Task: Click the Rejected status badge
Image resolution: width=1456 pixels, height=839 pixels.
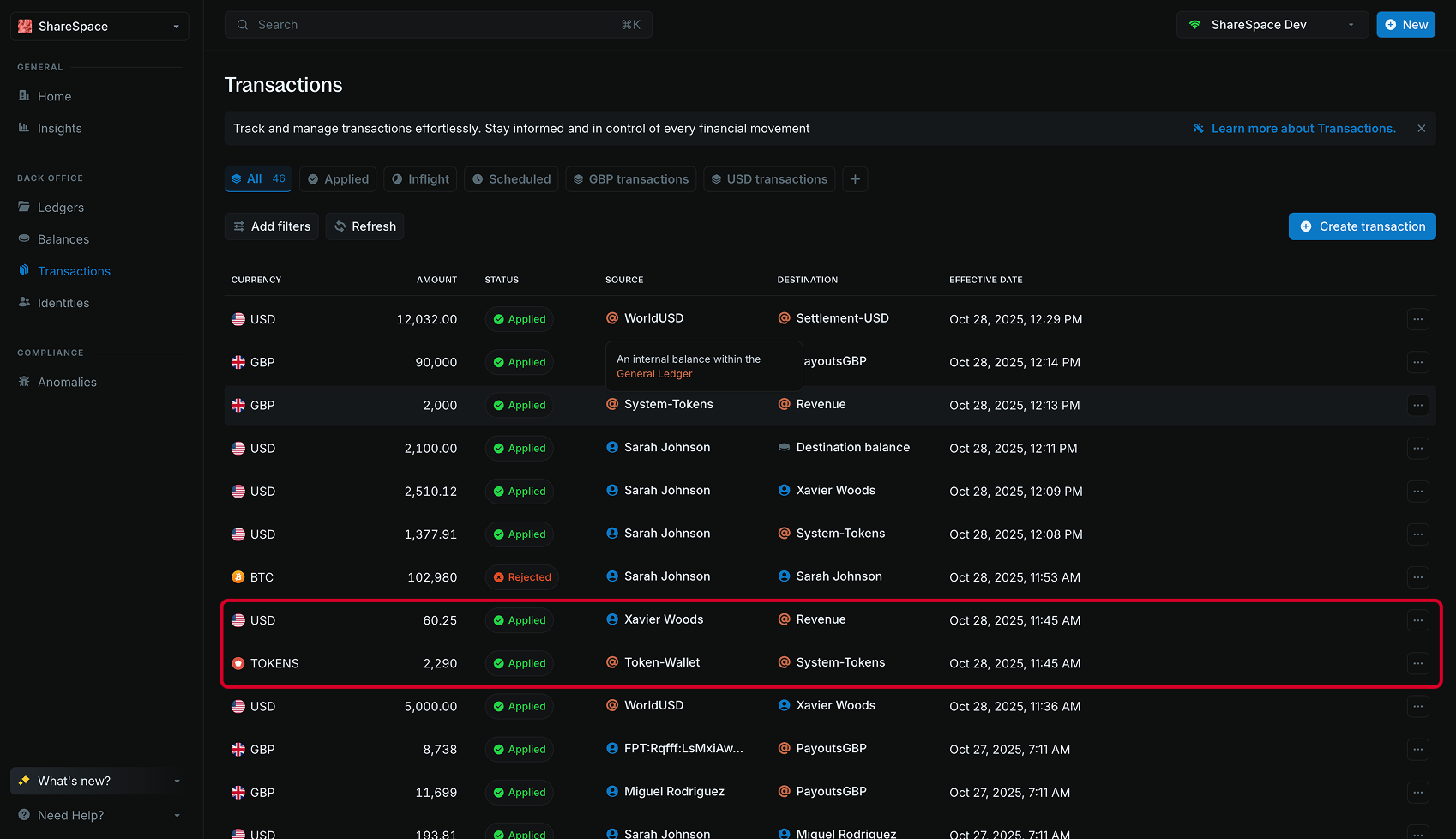Action: [521, 577]
